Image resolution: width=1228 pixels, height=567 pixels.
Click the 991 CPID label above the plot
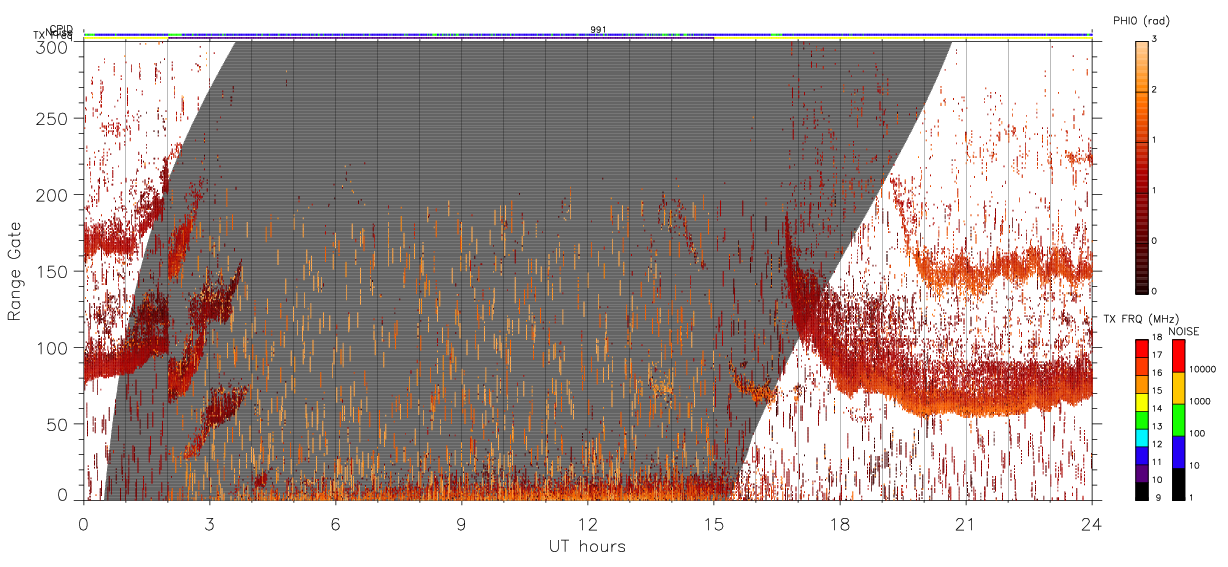[x=598, y=29]
